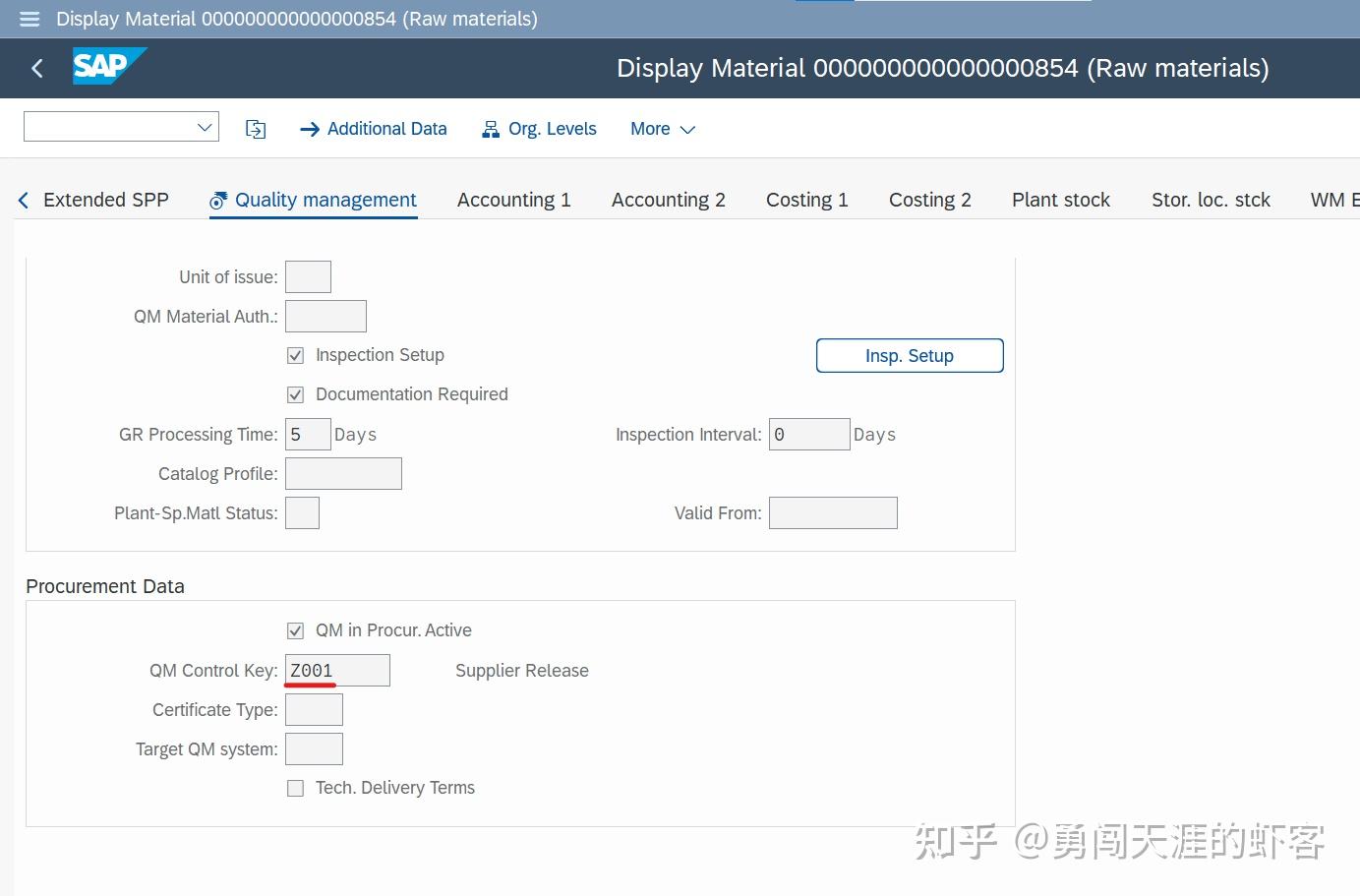Enable Tech. Delivery Terms
Image resolution: width=1360 pixels, height=896 pixels.
pos(295,787)
